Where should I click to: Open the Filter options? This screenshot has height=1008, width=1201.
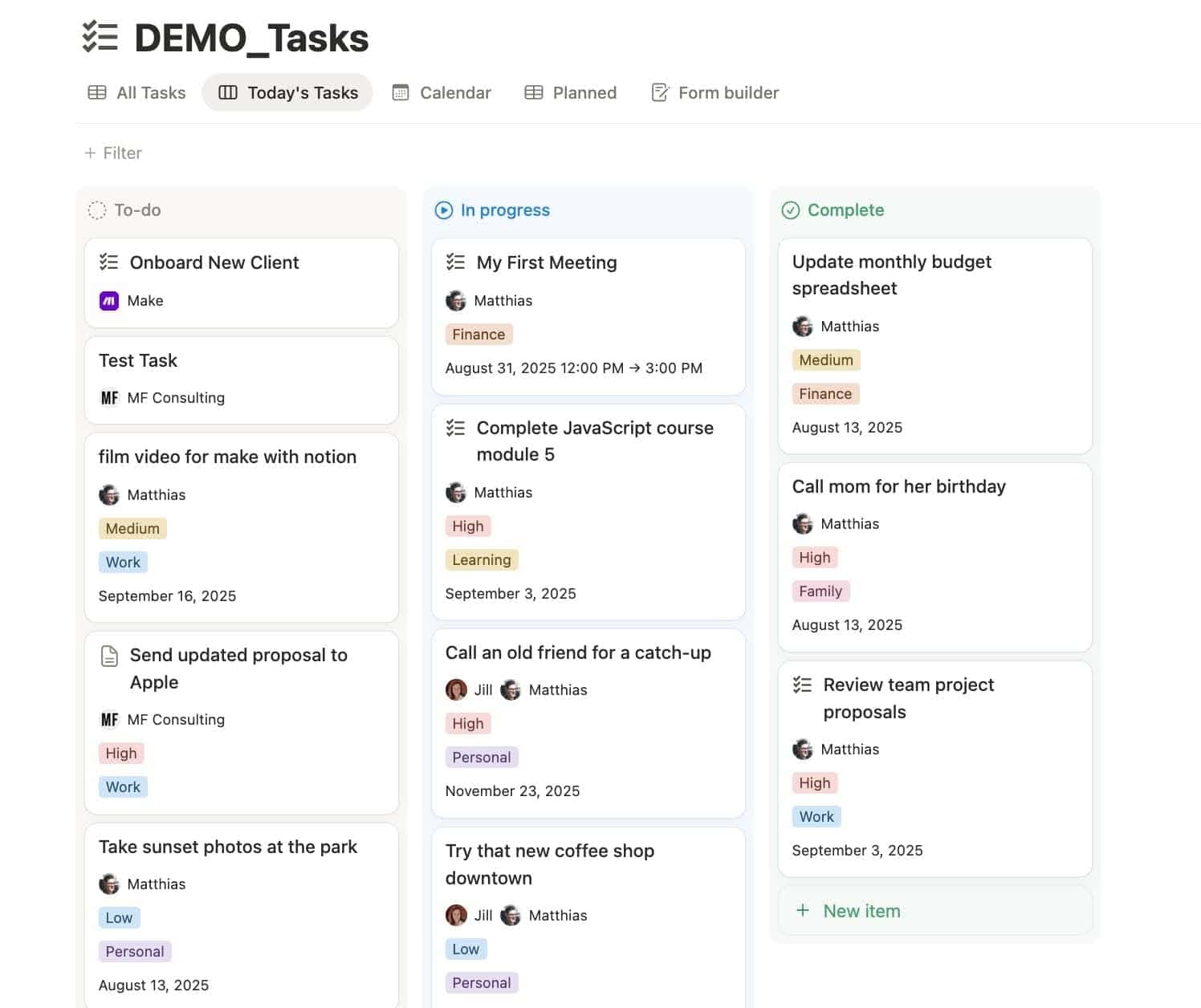click(113, 152)
